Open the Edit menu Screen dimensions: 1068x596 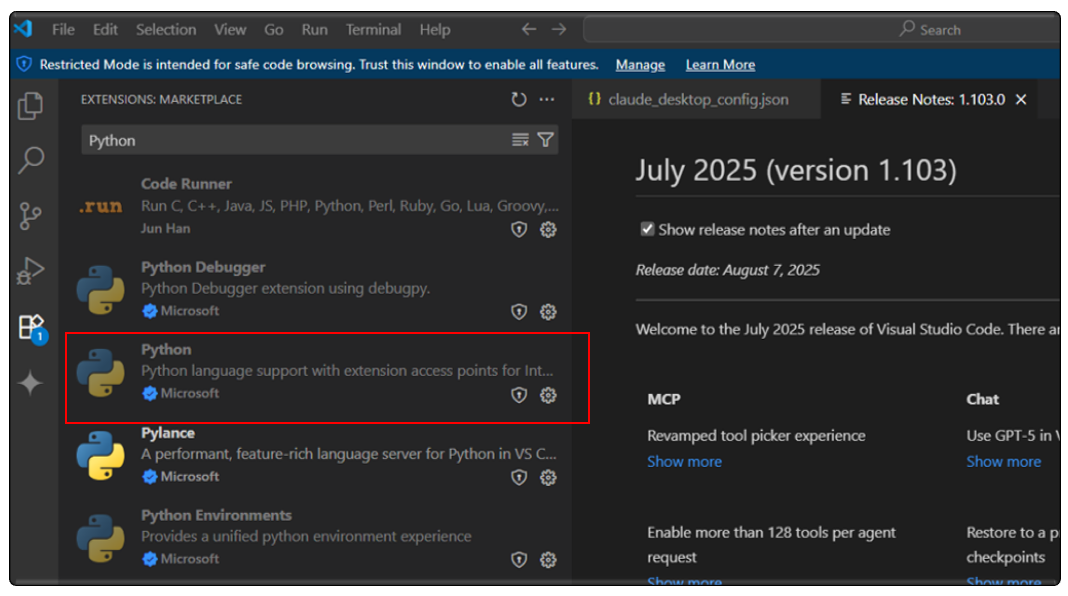[105, 29]
